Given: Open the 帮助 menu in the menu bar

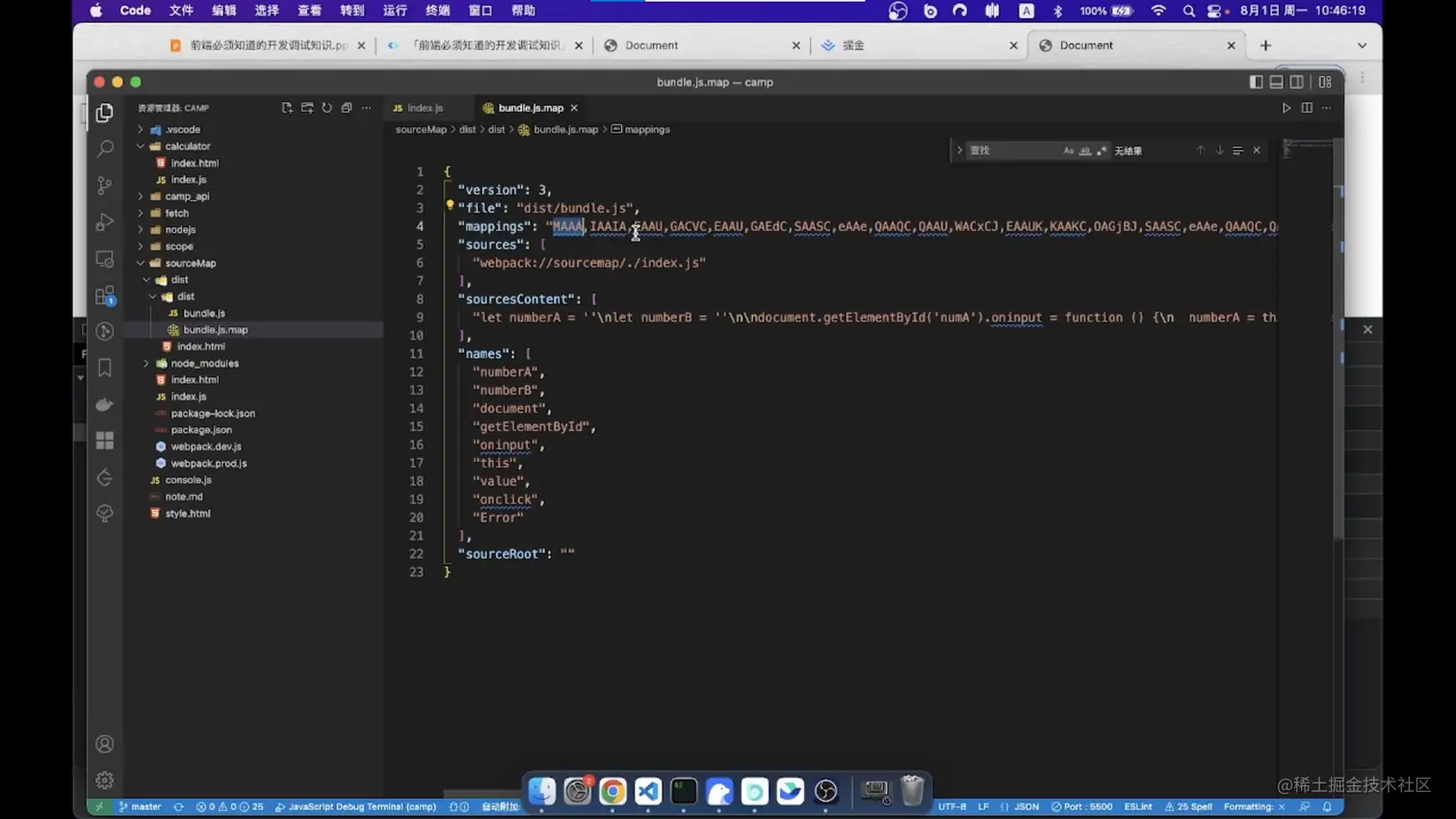Looking at the screenshot, I should [523, 11].
